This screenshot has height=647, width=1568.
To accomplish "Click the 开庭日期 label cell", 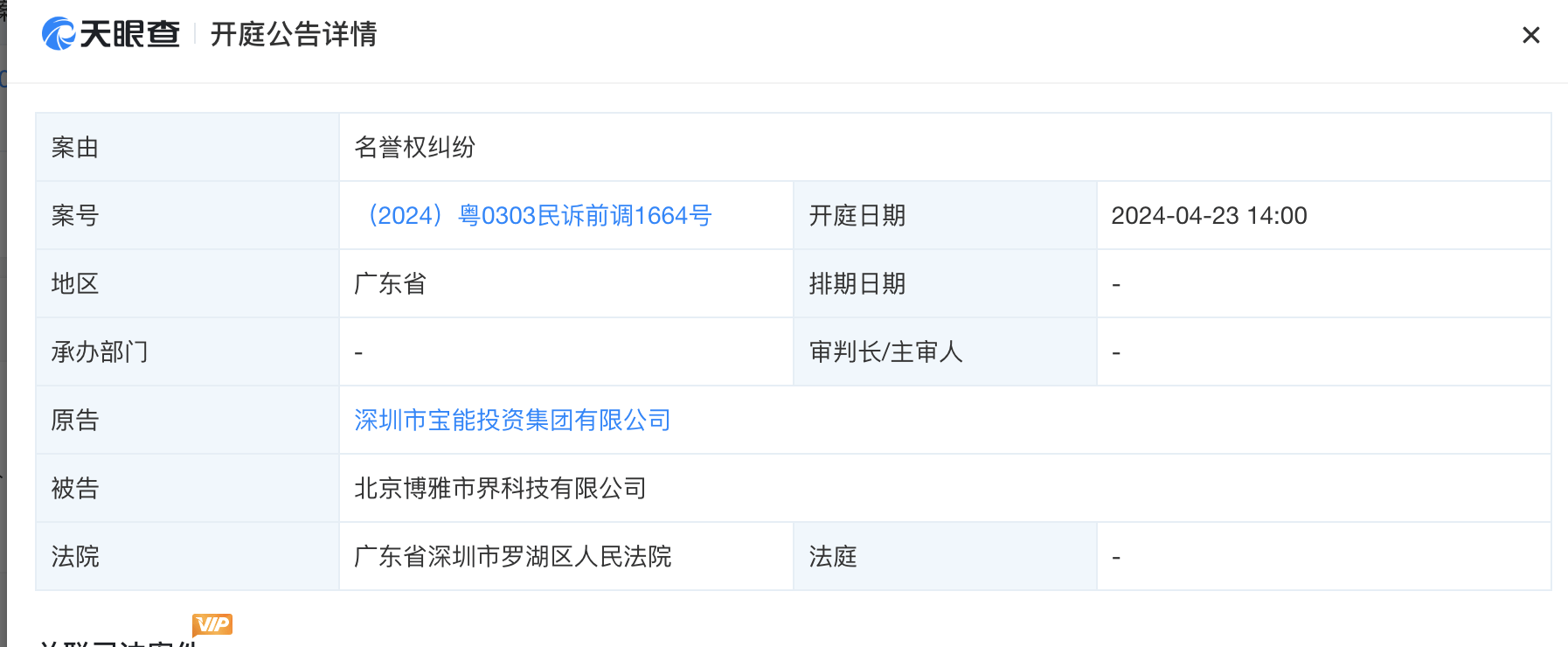I will [x=857, y=216].
